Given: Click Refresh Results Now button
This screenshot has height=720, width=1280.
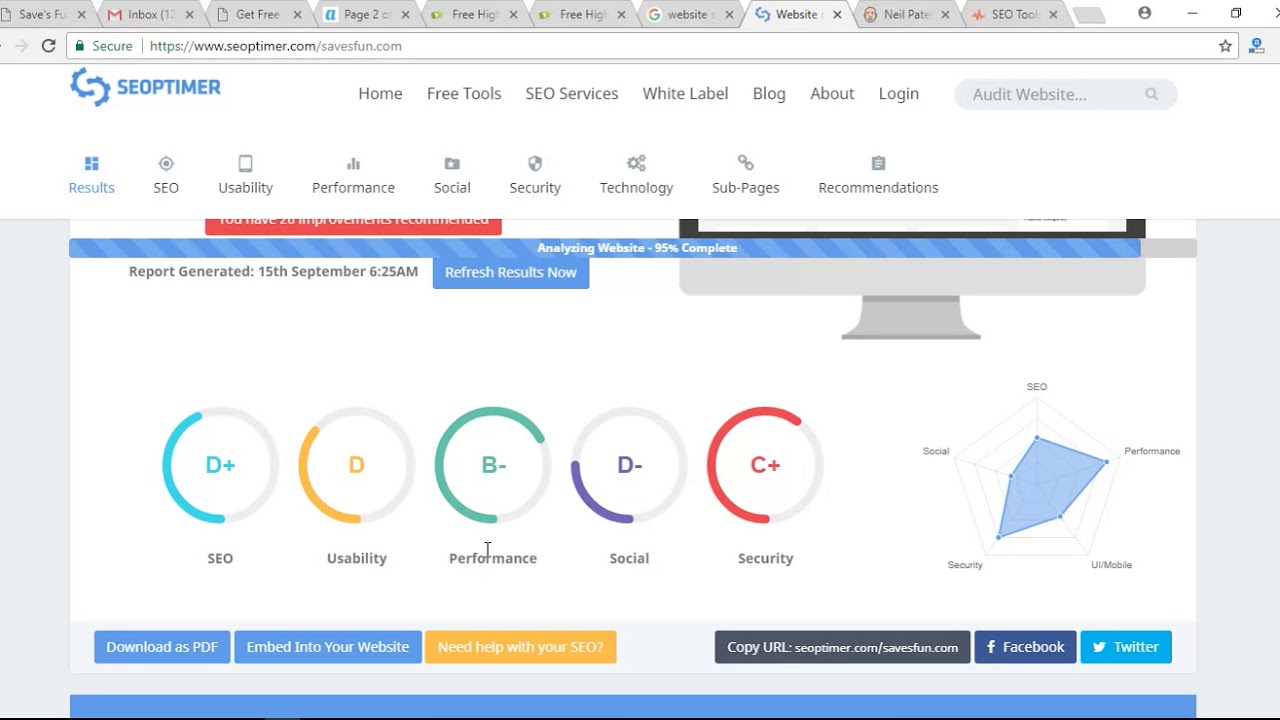Looking at the screenshot, I should (511, 272).
